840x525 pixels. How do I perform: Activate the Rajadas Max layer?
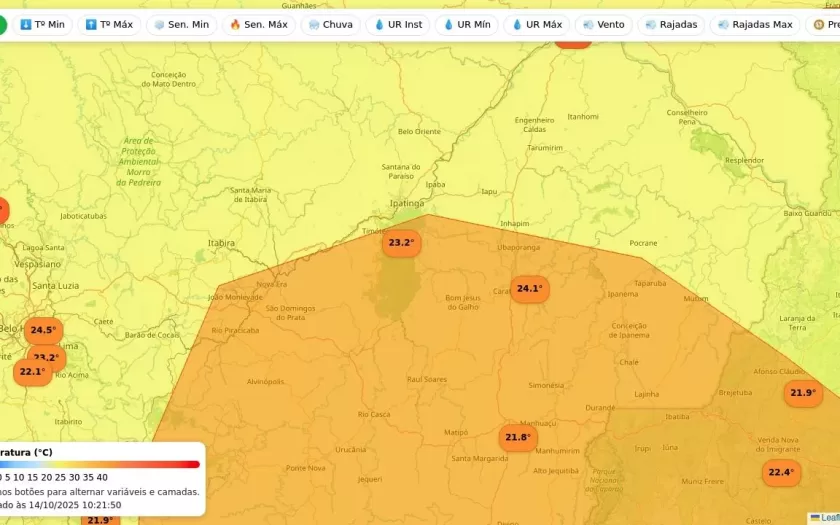point(754,25)
